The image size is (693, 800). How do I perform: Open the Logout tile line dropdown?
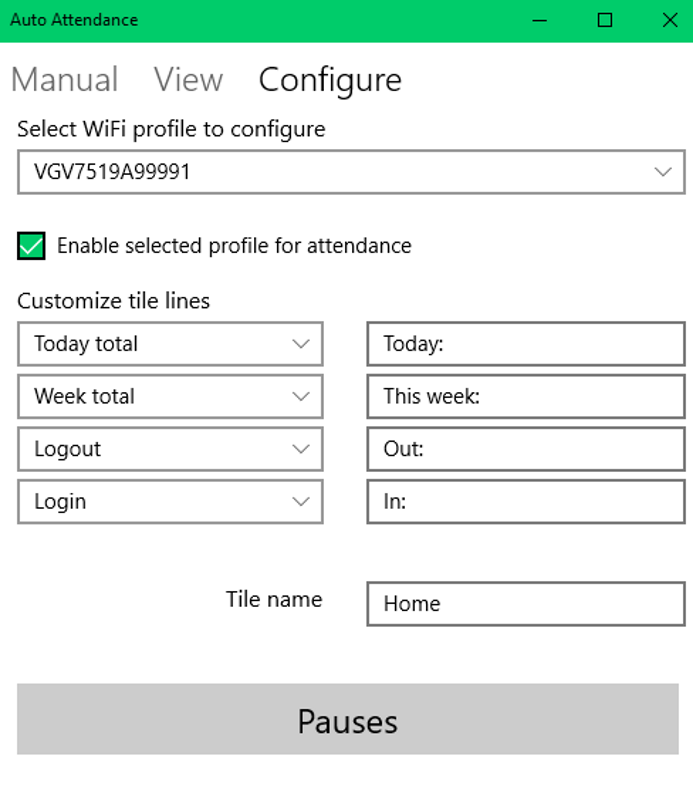170,449
